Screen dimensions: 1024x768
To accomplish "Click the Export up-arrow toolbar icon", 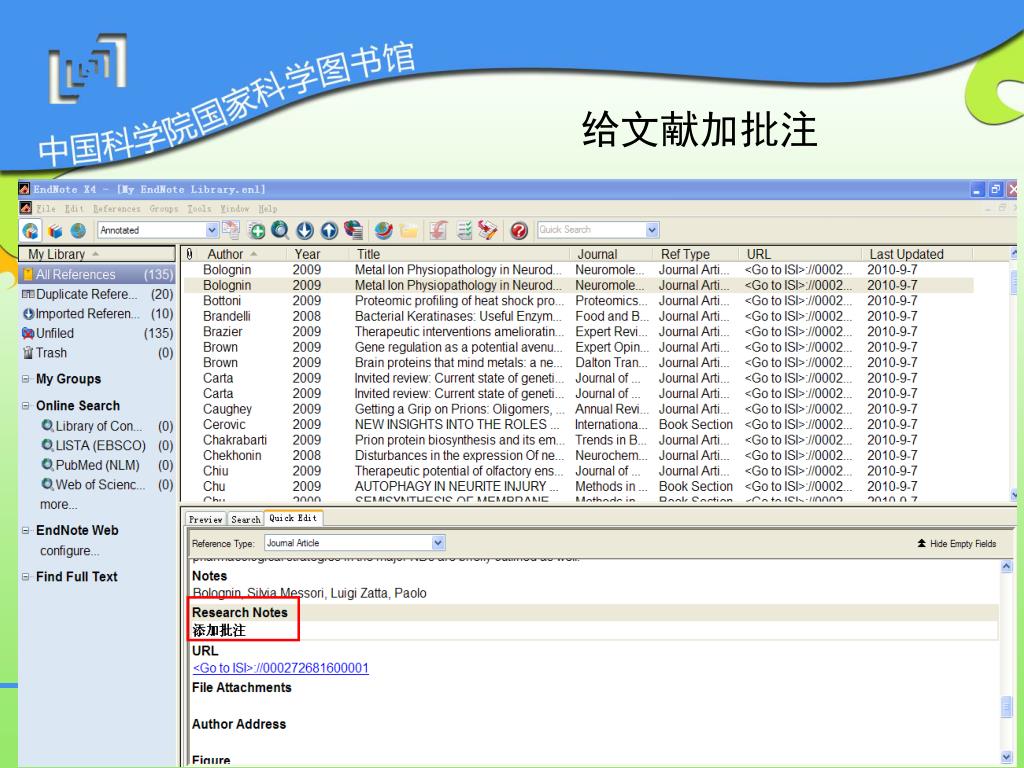I will pos(329,231).
